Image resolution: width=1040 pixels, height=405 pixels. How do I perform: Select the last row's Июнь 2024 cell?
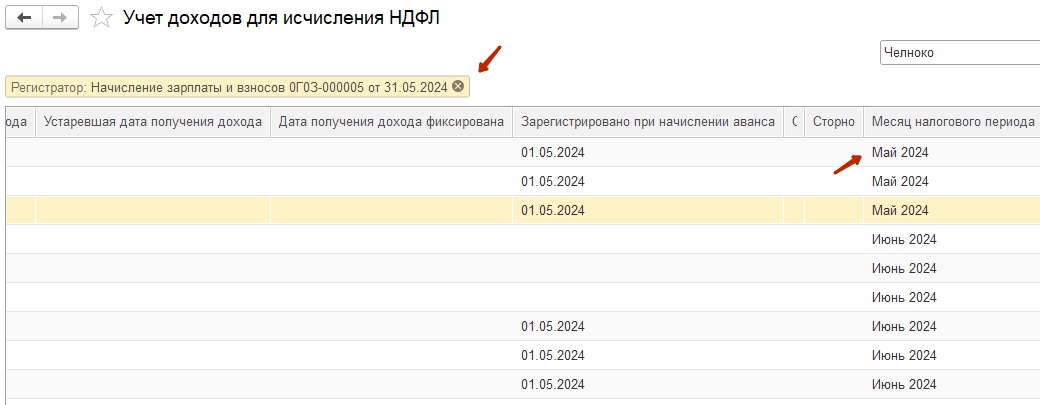point(904,384)
